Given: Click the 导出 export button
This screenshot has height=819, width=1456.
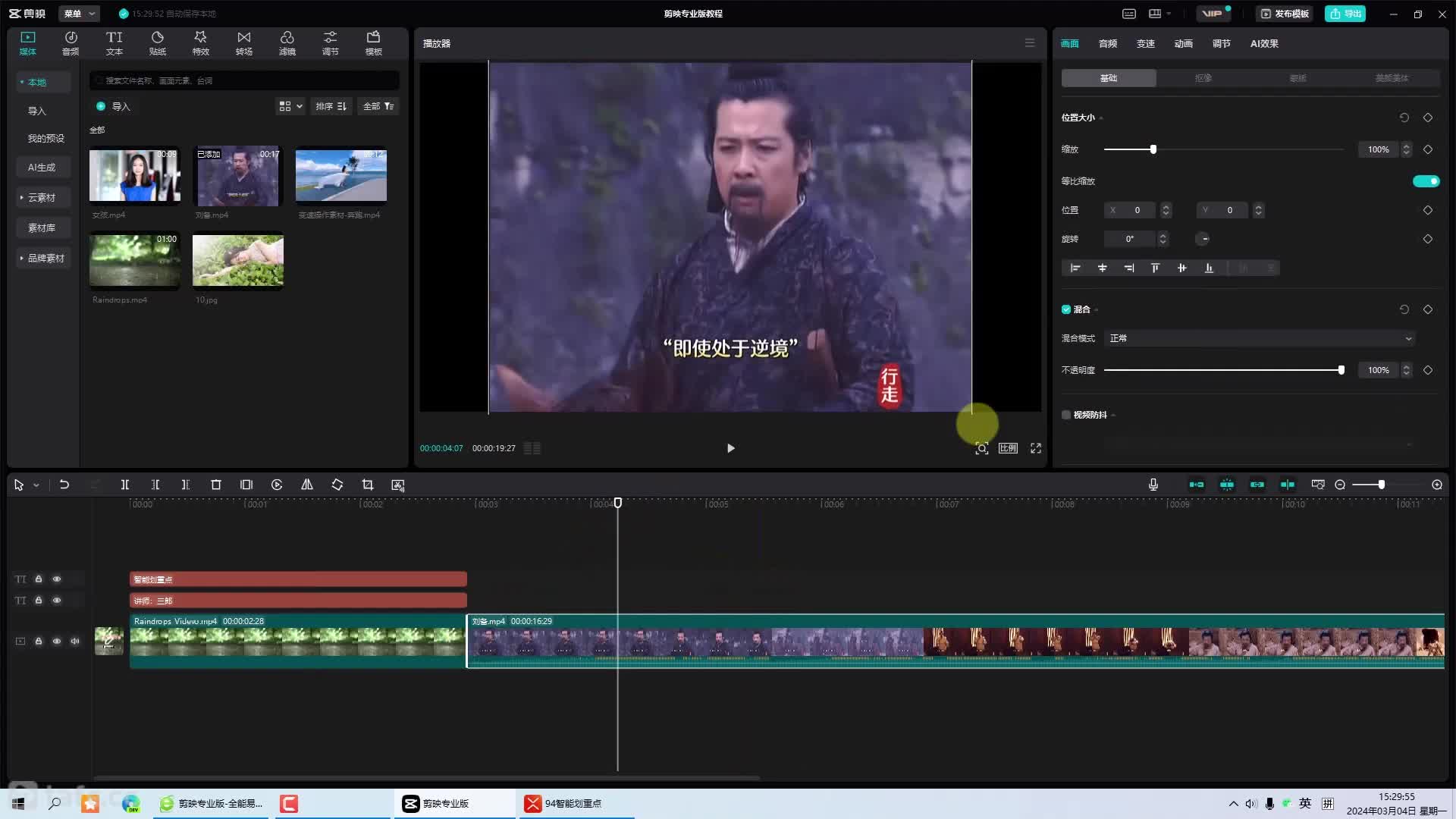Looking at the screenshot, I should [1345, 14].
